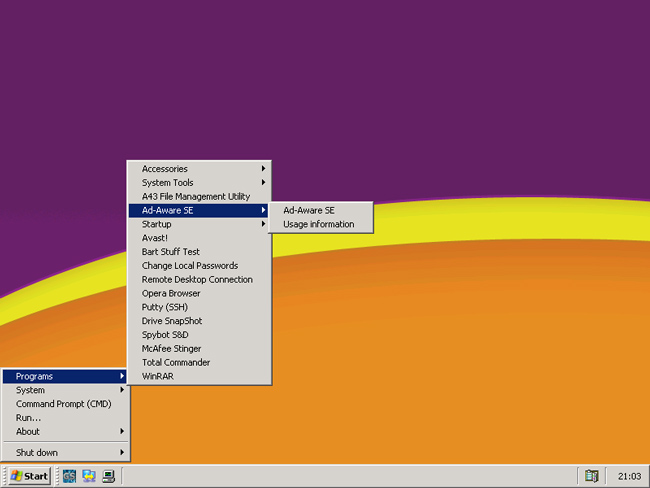Screen dimensions: 650x488
Task: Expand the System Tools submenu
Action: pyautogui.click(x=199, y=182)
